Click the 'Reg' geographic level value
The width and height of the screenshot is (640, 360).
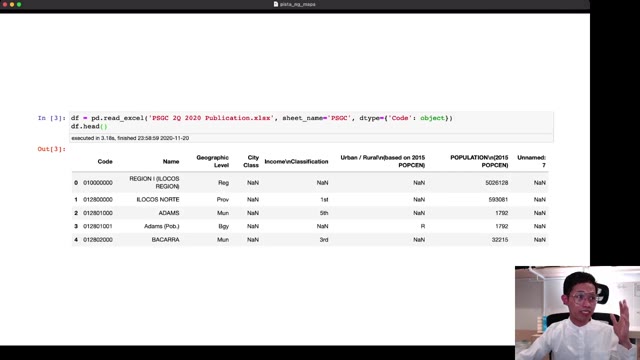[223, 183]
